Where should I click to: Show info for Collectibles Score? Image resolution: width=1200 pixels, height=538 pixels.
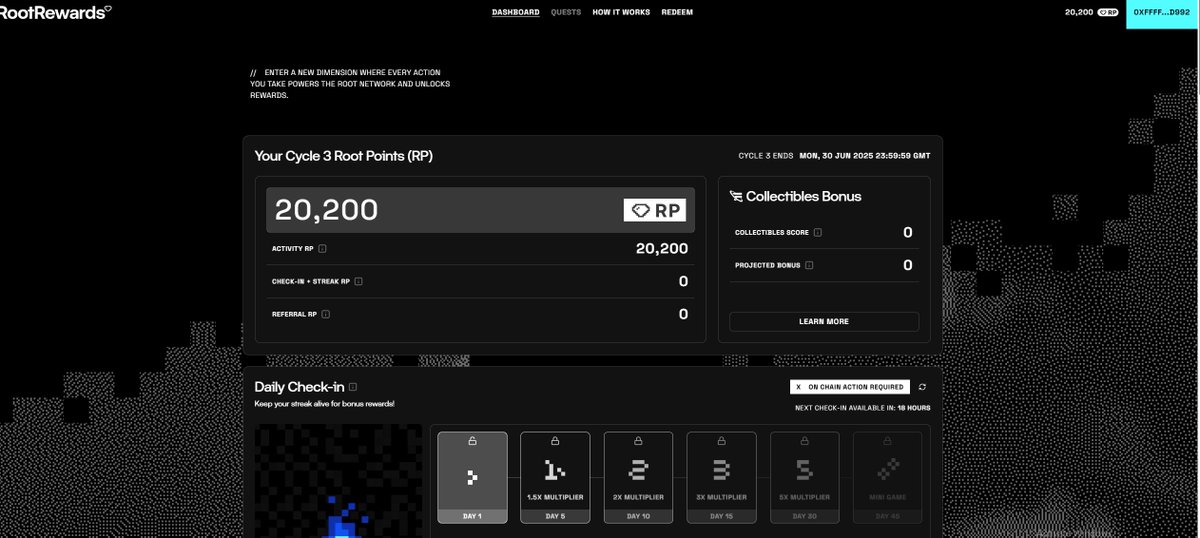coord(818,233)
